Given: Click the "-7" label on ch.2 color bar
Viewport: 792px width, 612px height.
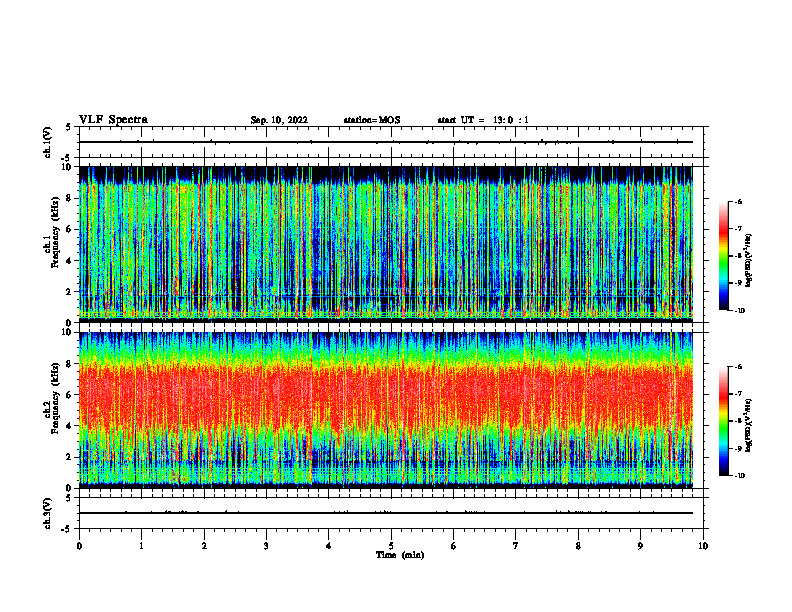Looking at the screenshot, I should (x=738, y=394).
